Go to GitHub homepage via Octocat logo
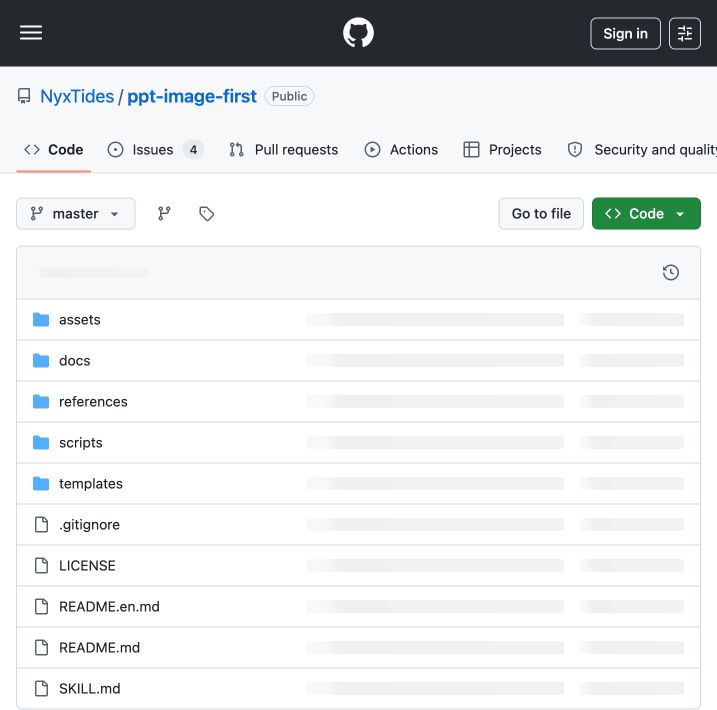This screenshot has height=710, width=717. tap(358, 33)
